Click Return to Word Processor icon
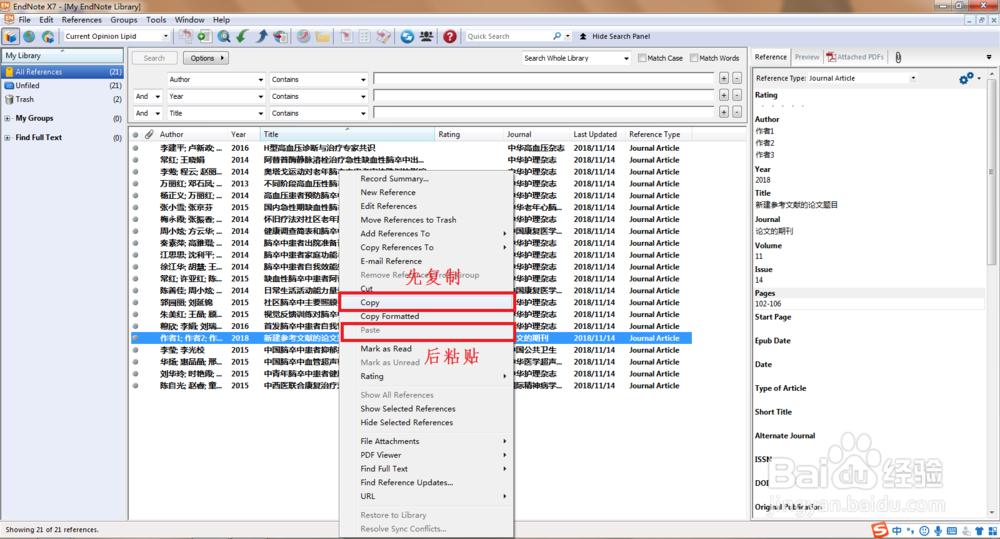This screenshot has width=1000, height=539. point(384,36)
